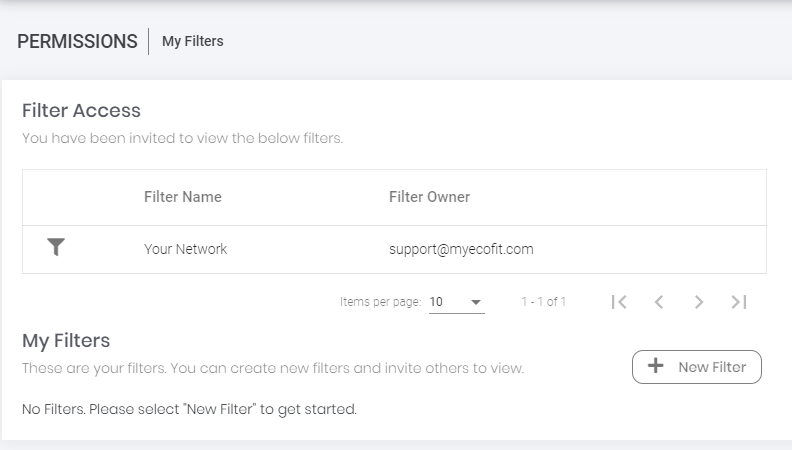Go to the previous page of filters
Viewport: 792px width, 450px height.
click(659, 302)
